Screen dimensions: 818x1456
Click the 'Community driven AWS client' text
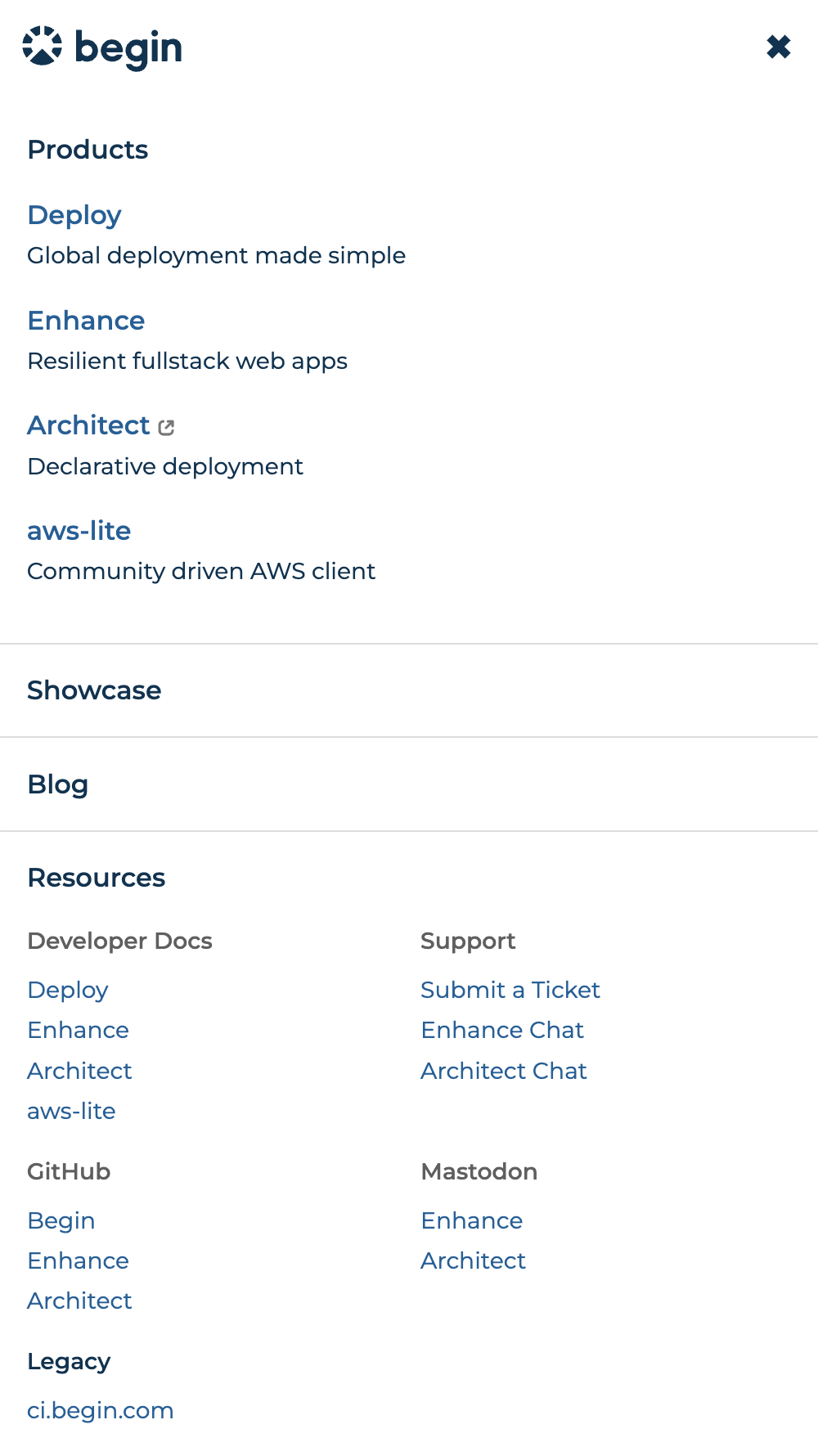(201, 571)
